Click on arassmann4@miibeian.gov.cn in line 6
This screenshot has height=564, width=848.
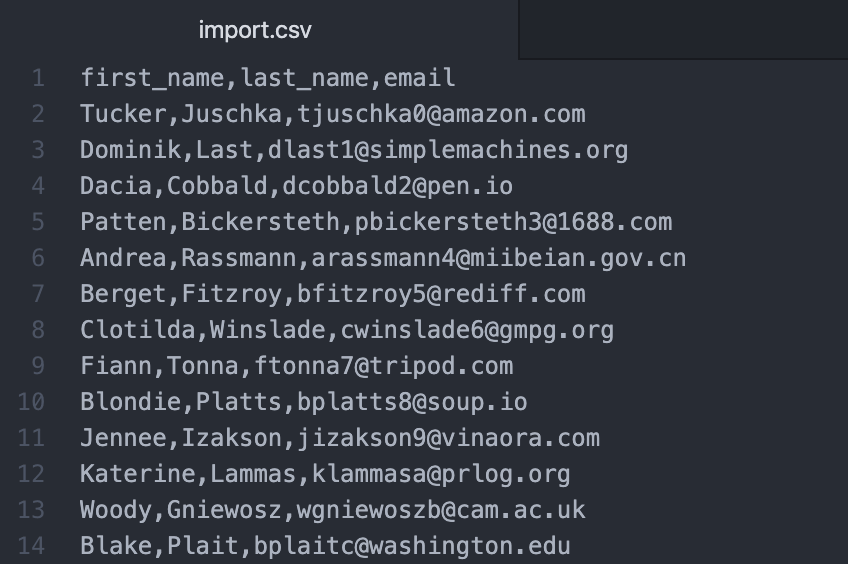click(x=499, y=258)
